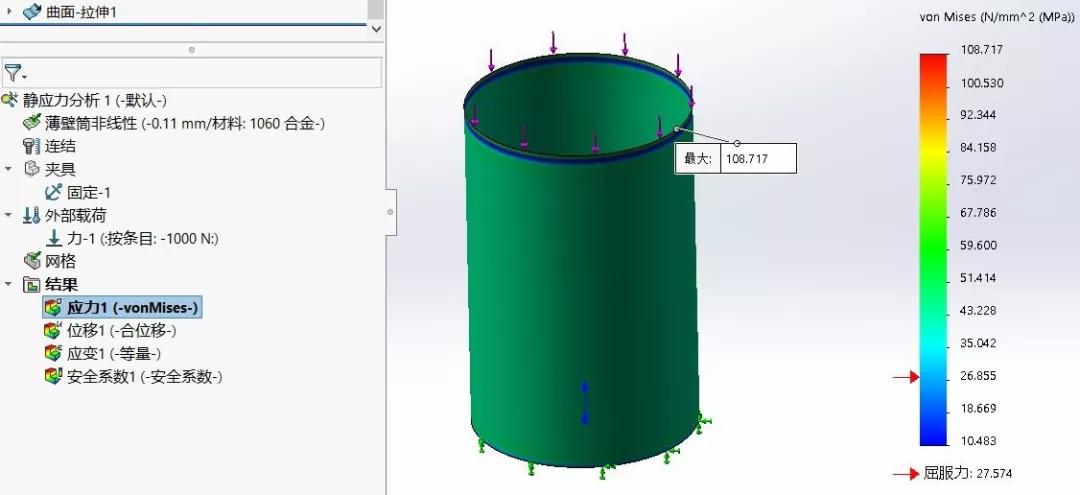Screen dimensions: 1080x495
Task: Collapse the 结果 results folder
Action: point(9,284)
